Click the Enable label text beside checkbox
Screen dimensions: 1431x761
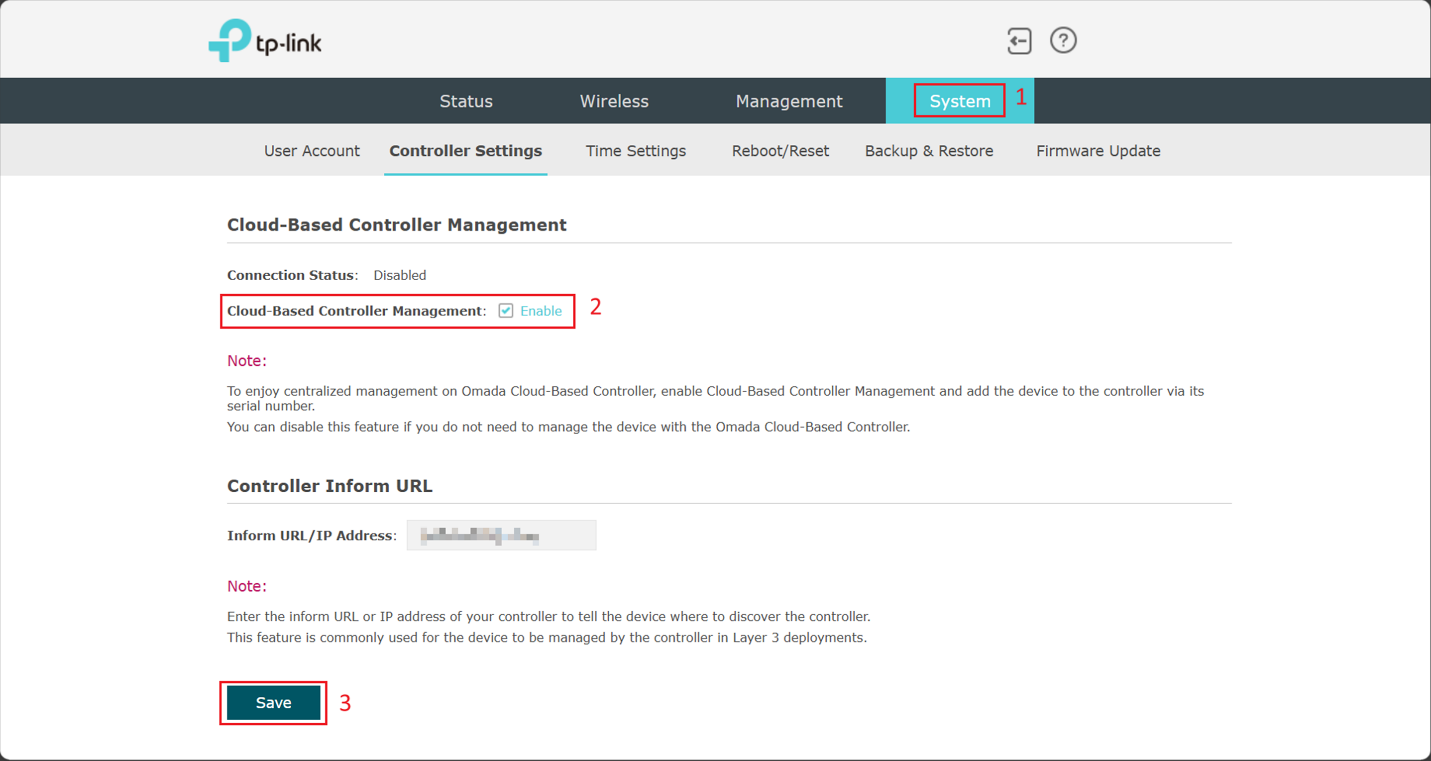[x=541, y=311]
